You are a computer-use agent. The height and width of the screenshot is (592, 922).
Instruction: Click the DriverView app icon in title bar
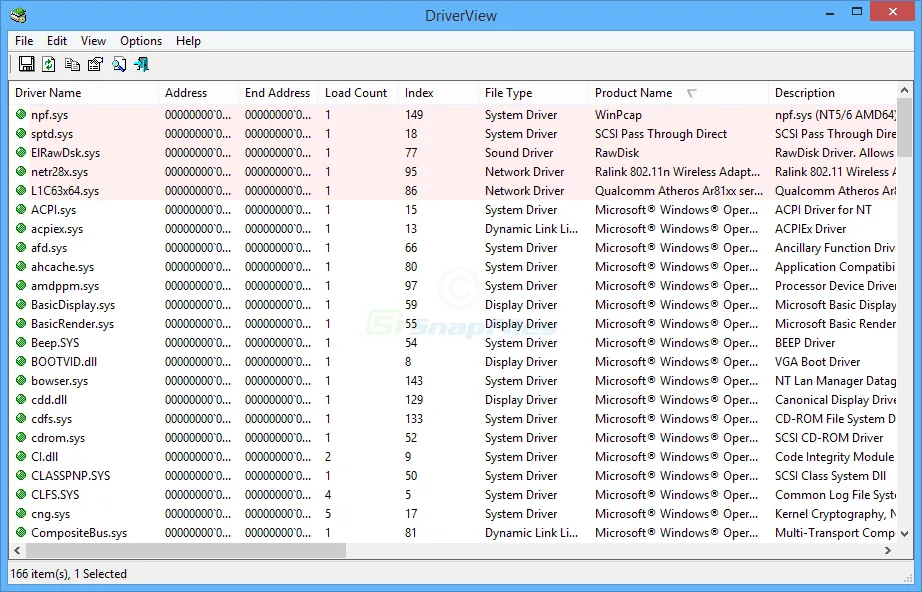pyautogui.click(x=18, y=15)
